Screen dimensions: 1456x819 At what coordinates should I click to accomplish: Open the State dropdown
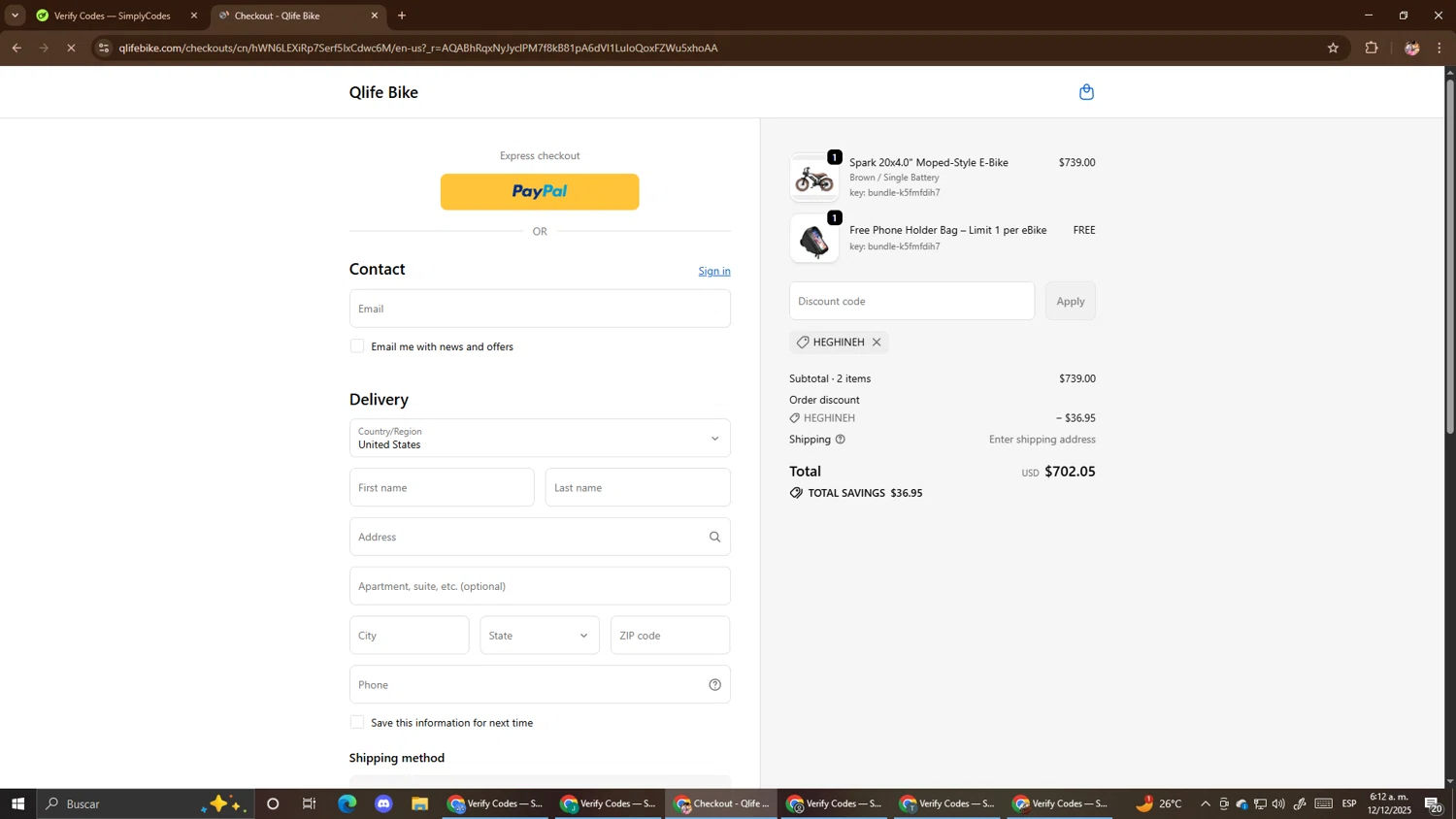540,636
